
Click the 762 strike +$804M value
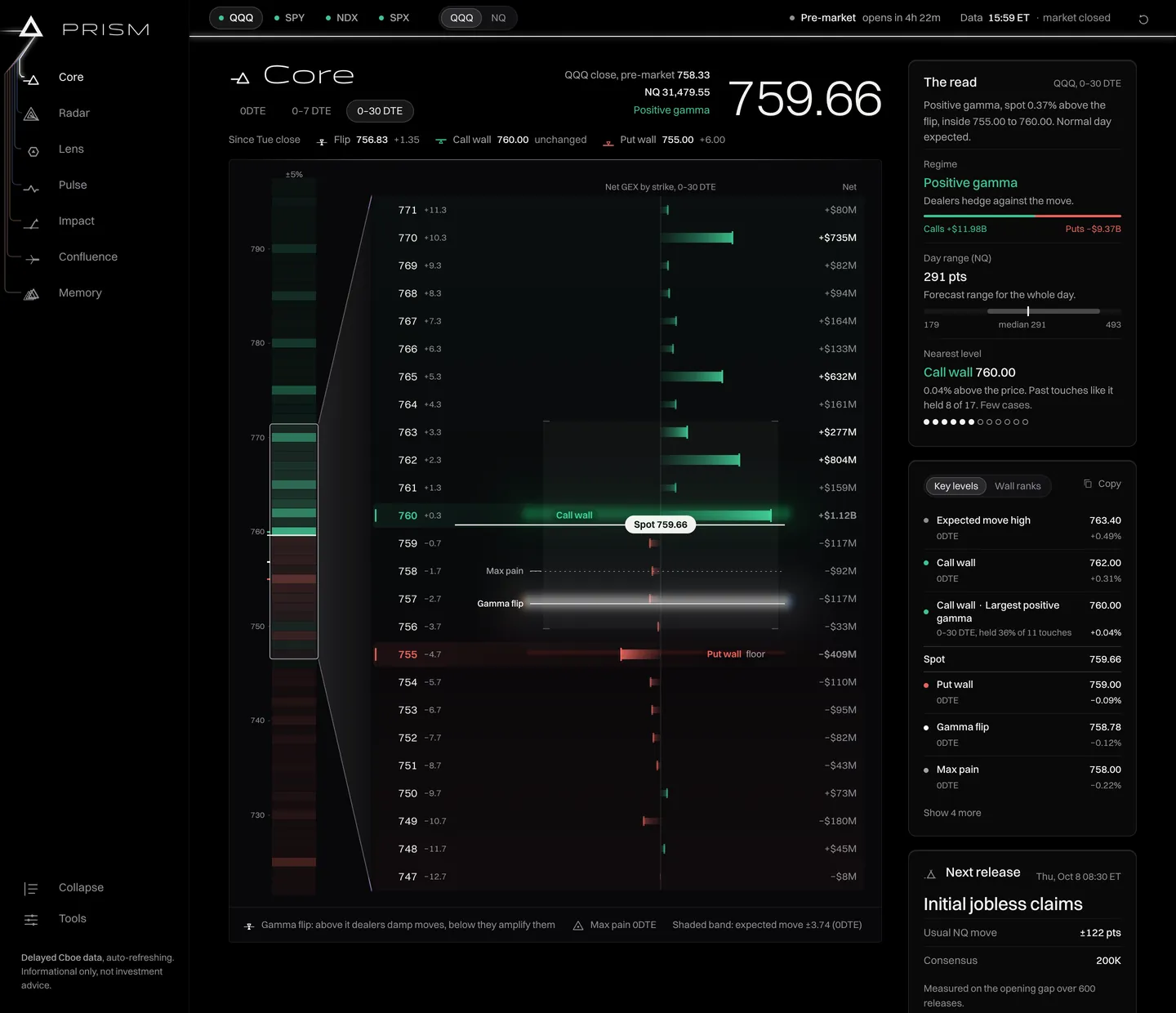[x=838, y=460]
